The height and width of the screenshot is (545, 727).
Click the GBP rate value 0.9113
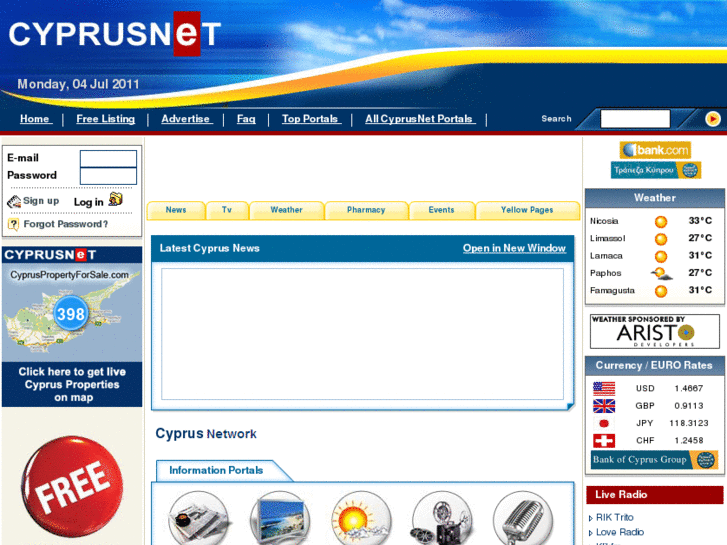tap(689, 406)
